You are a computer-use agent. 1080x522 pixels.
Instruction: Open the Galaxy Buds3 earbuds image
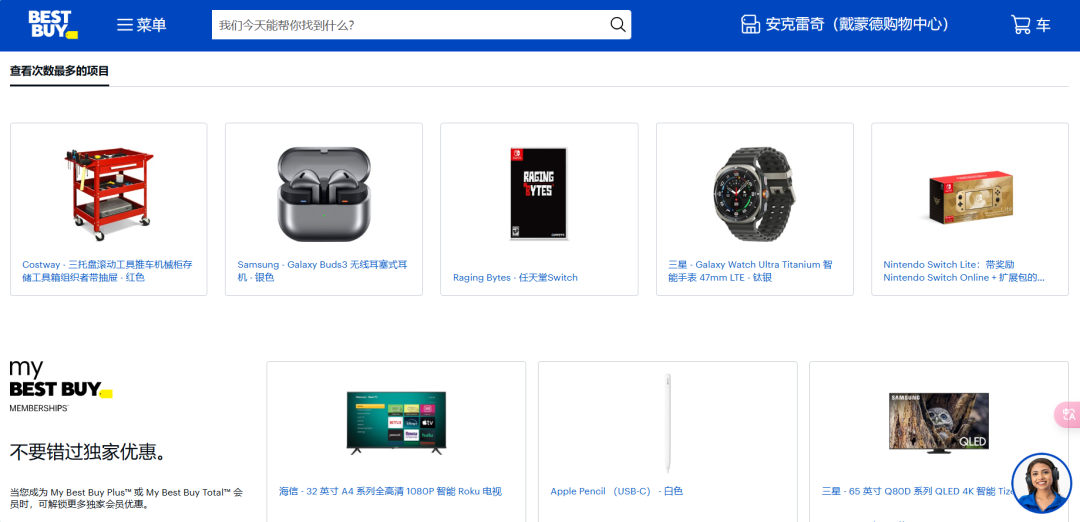point(324,194)
